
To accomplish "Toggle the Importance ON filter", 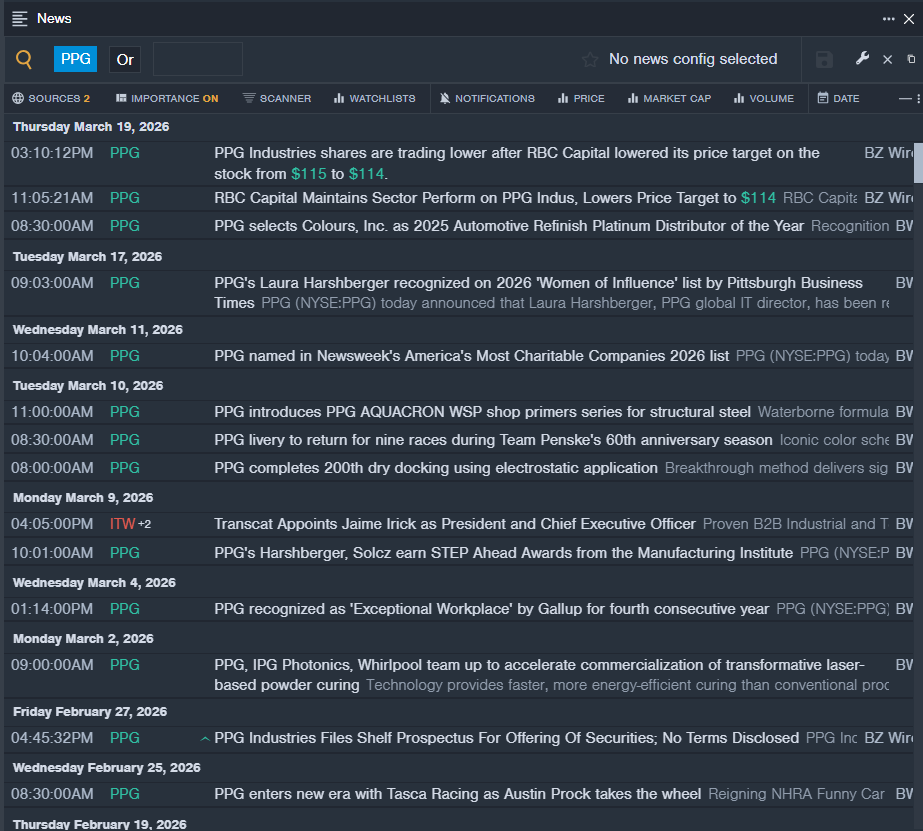I will (x=166, y=98).
